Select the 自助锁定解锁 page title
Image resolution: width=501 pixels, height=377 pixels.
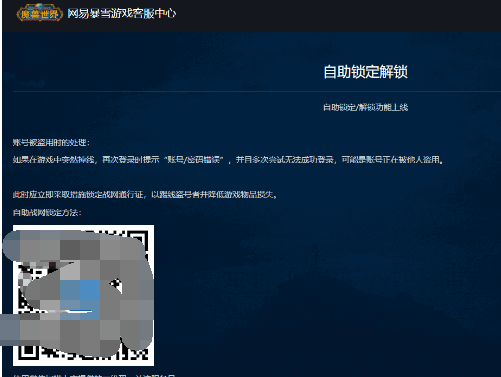pos(365,72)
